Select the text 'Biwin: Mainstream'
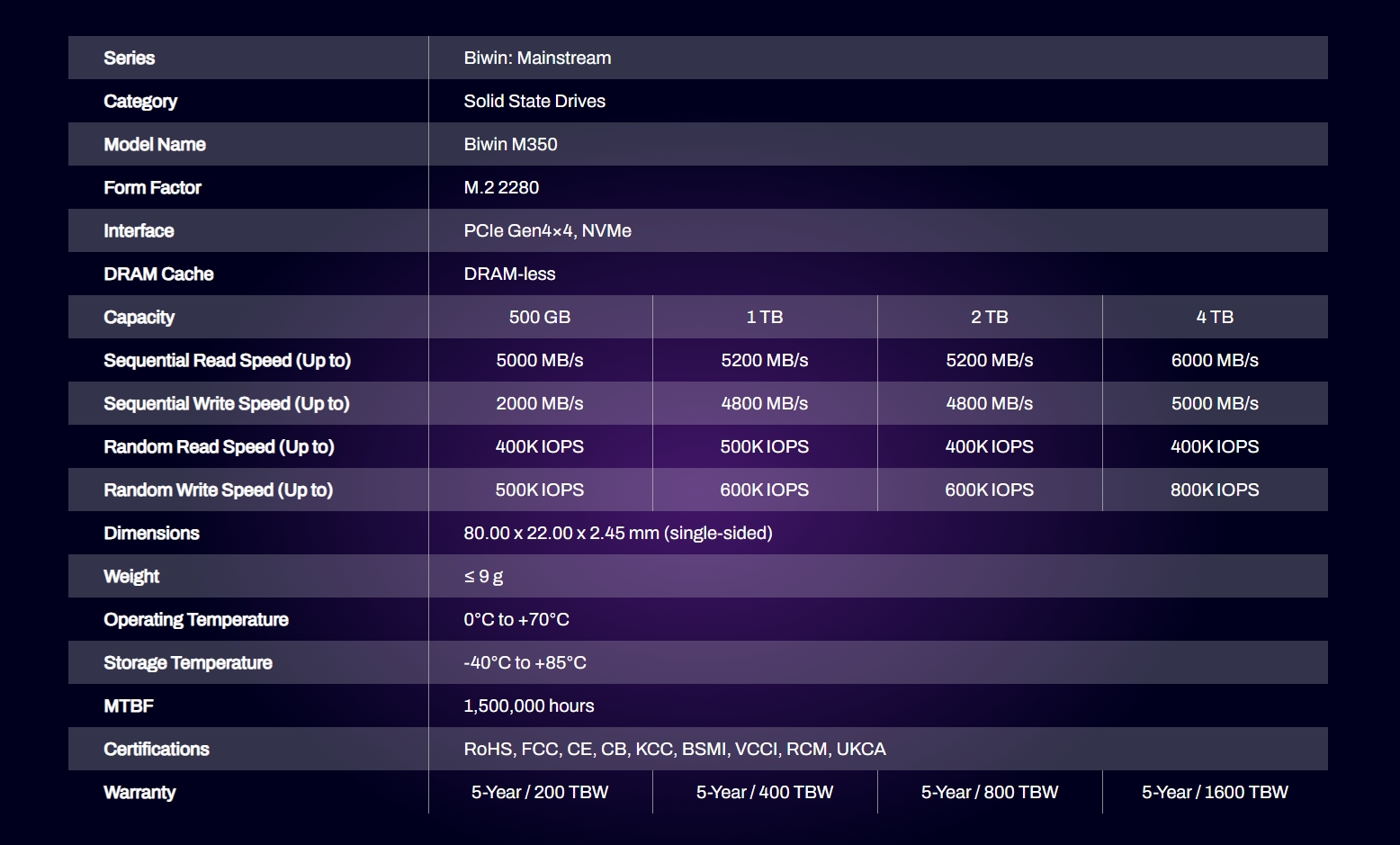 (x=537, y=58)
